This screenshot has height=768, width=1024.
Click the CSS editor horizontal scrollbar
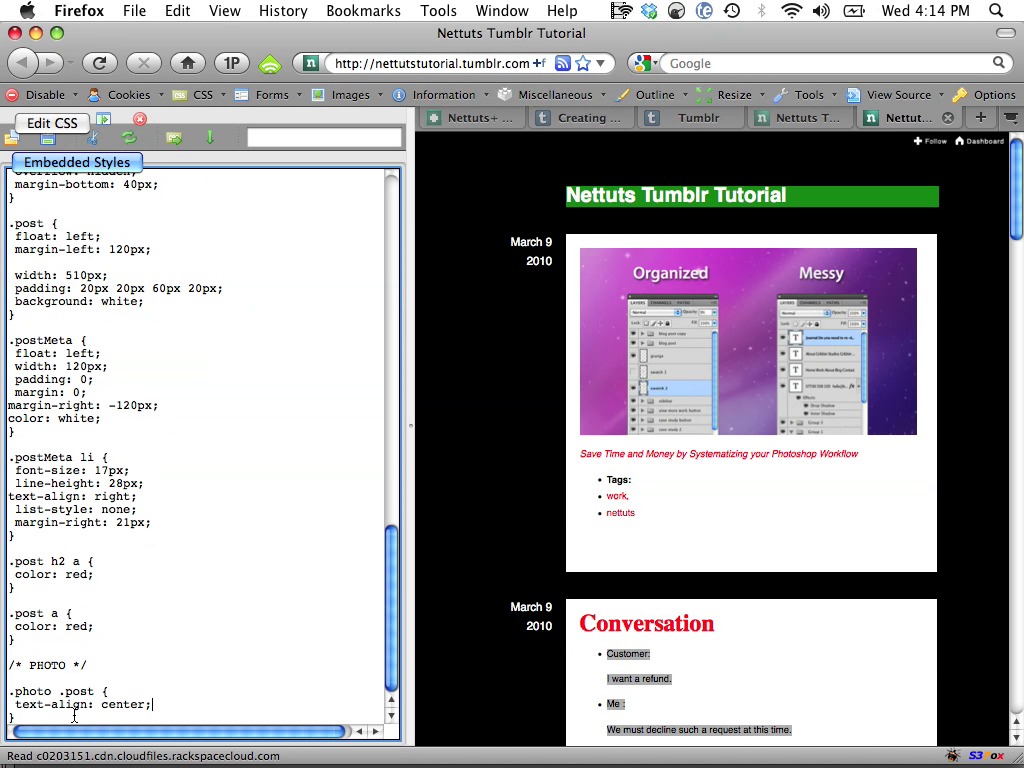click(x=178, y=731)
